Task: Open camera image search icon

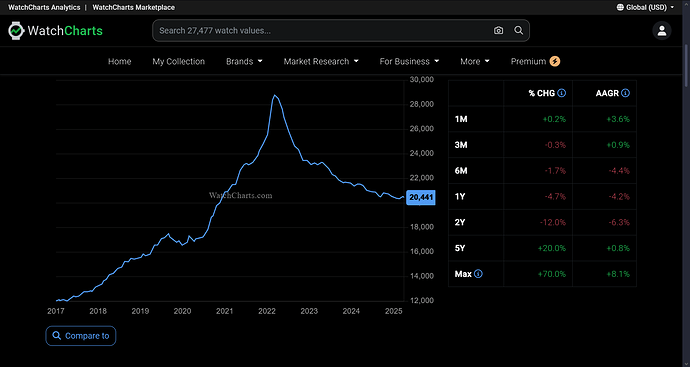Action: tap(498, 30)
